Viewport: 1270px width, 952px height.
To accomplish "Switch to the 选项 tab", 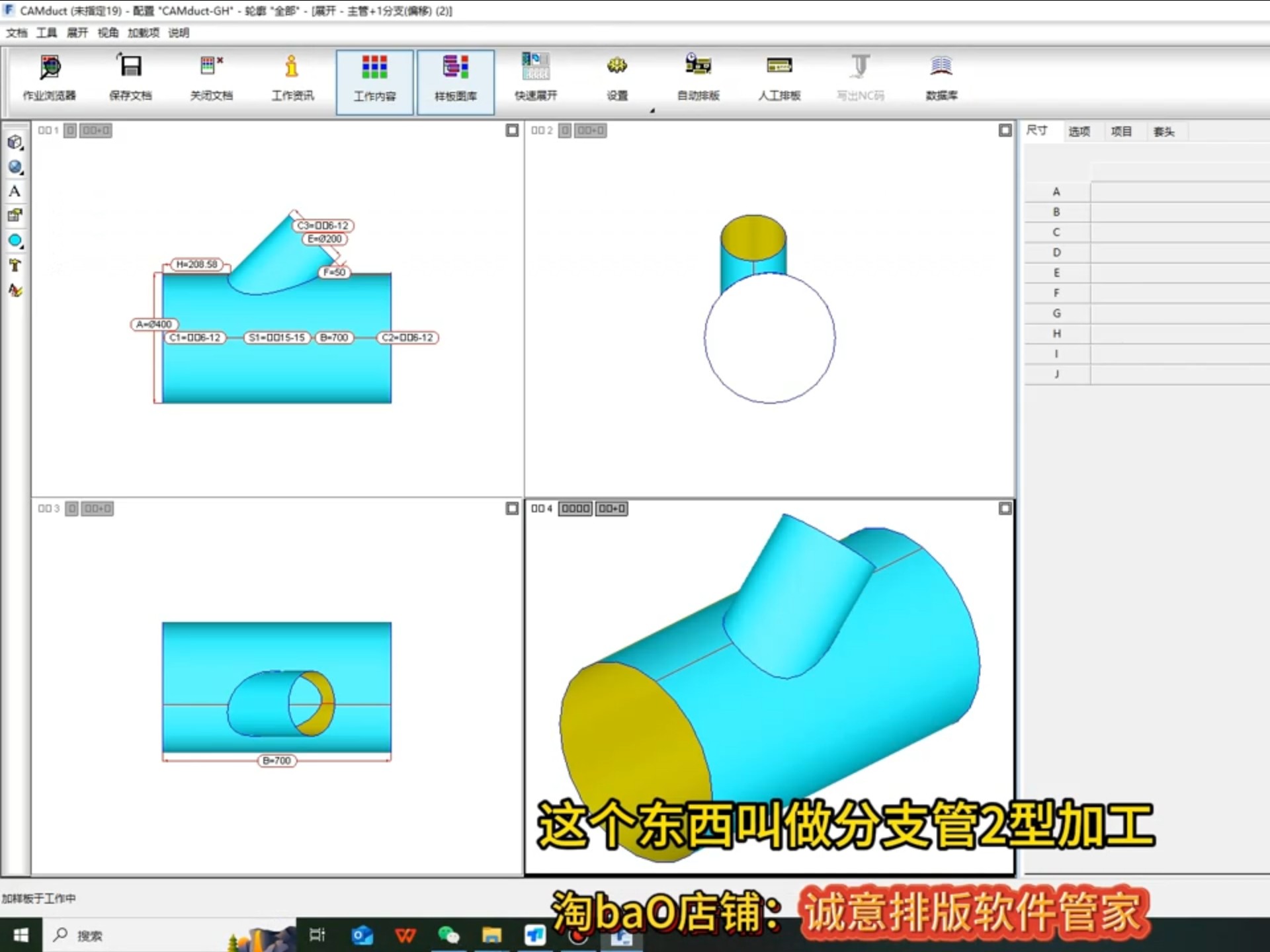I will (1079, 132).
